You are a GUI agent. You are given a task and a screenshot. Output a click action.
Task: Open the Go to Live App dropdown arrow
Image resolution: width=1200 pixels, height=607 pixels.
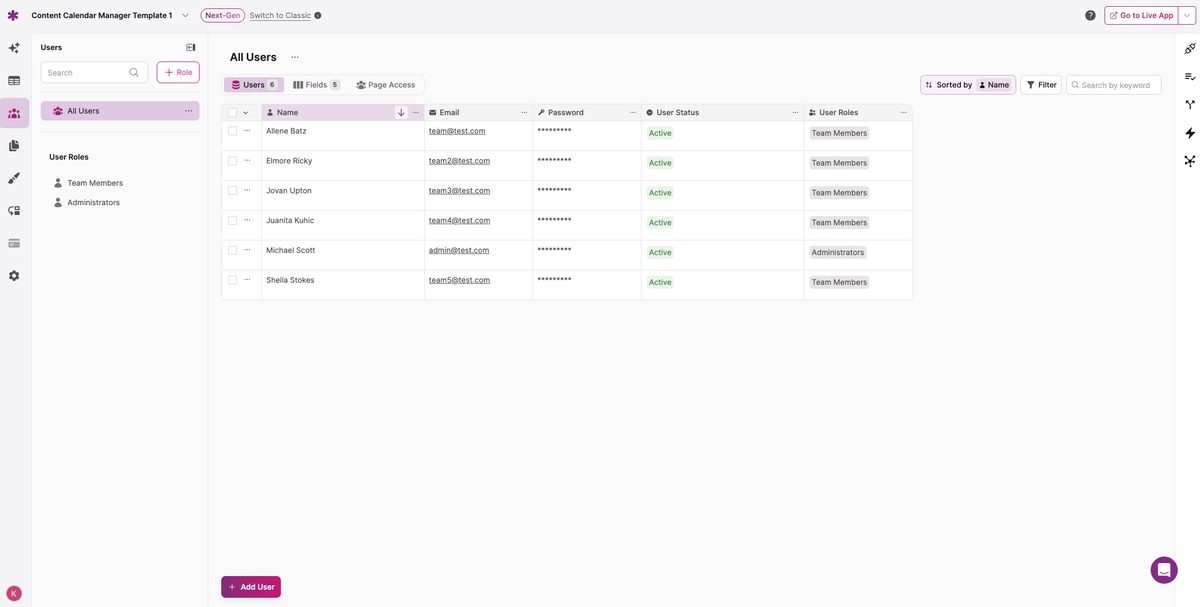coord(1187,16)
